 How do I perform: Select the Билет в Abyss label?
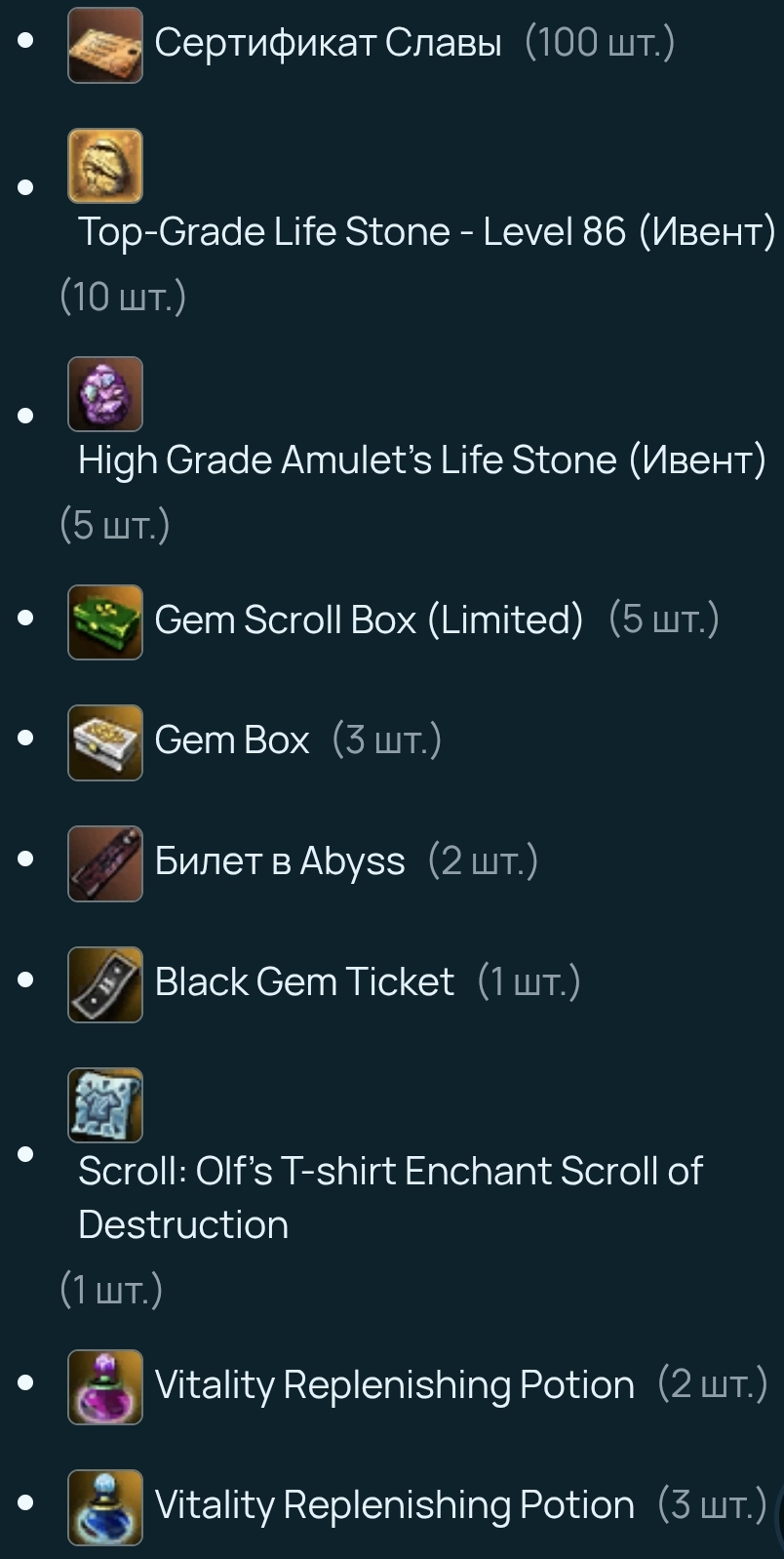(280, 861)
